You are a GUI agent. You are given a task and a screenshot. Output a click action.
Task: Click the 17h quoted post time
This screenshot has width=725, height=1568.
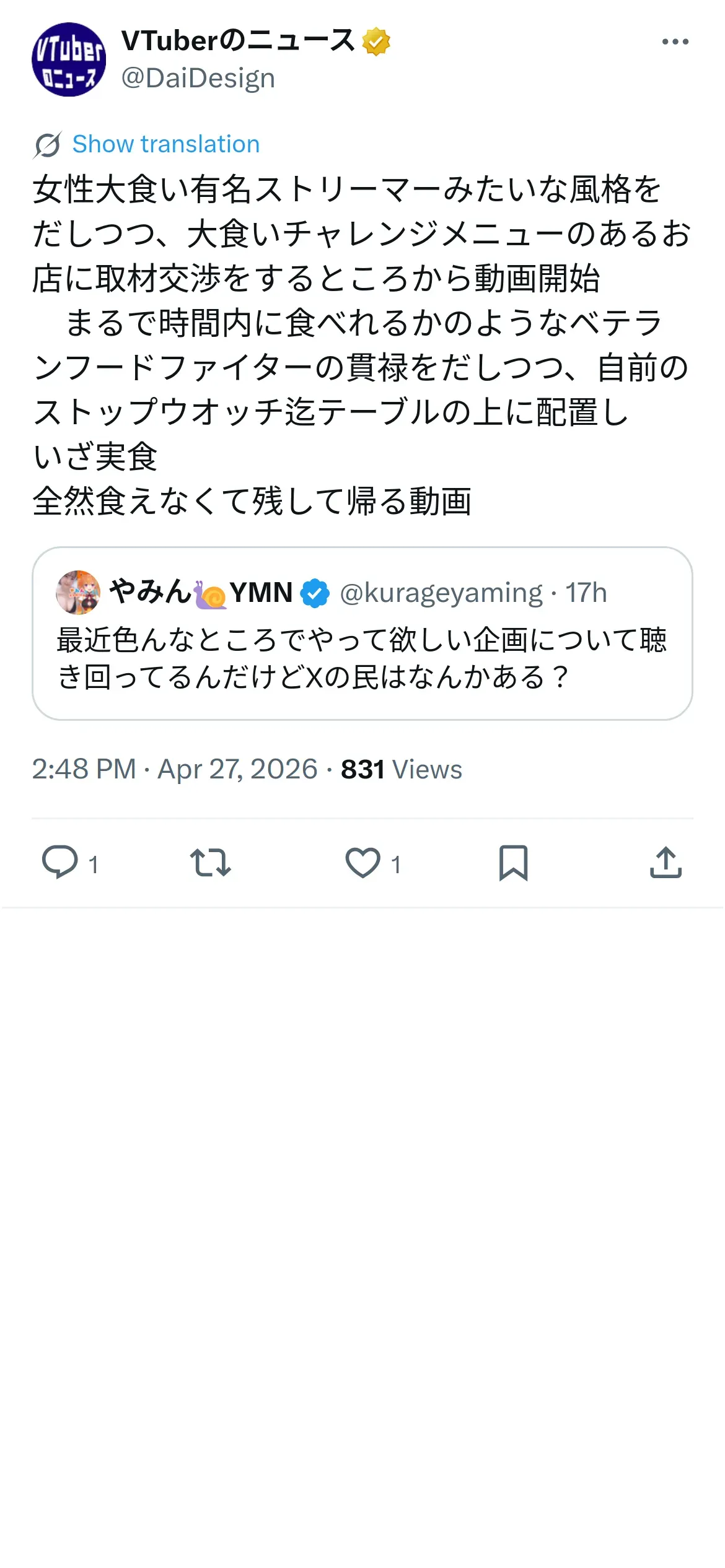coord(586,593)
